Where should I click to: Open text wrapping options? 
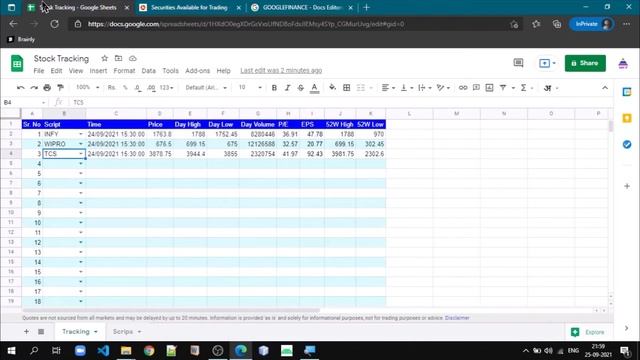[x=424, y=88]
